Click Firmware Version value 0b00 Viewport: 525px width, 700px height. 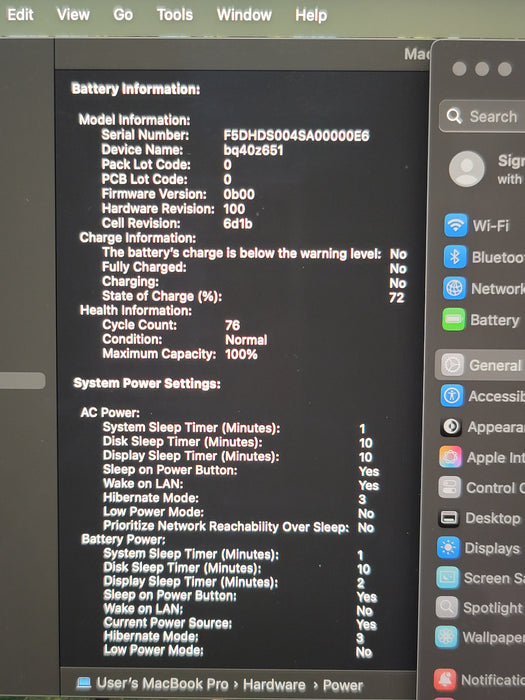pyautogui.click(x=239, y=194)
